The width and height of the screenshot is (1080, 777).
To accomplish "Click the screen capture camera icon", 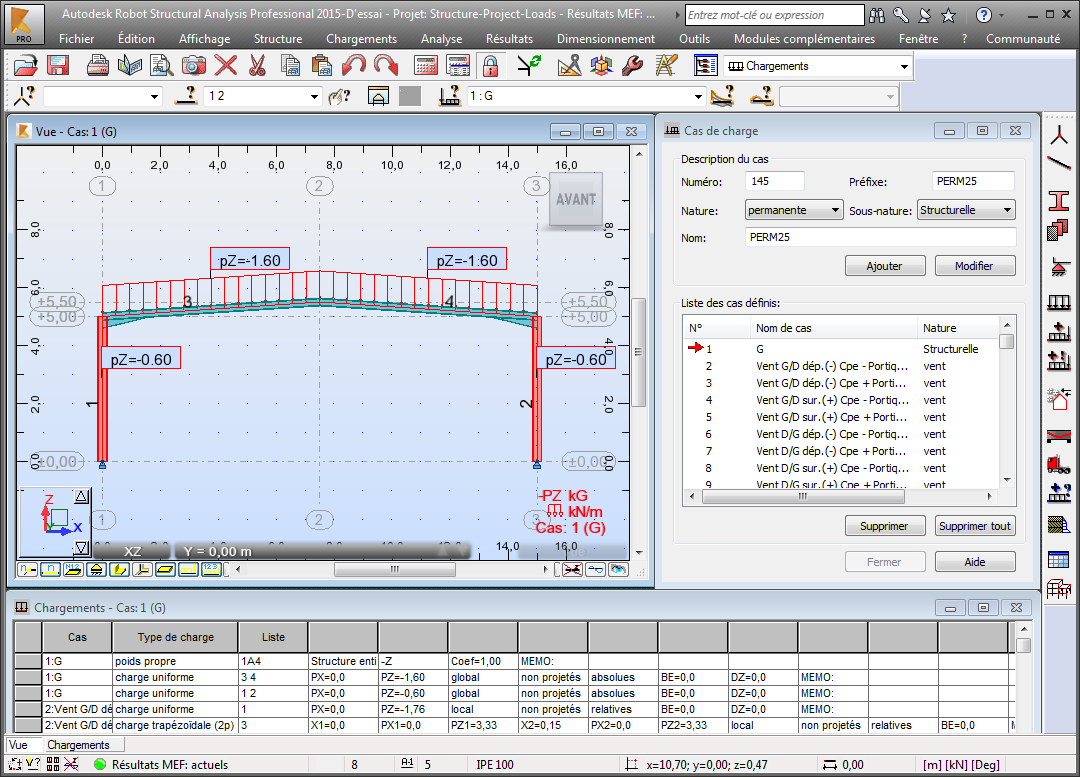I will click(193, 66).
